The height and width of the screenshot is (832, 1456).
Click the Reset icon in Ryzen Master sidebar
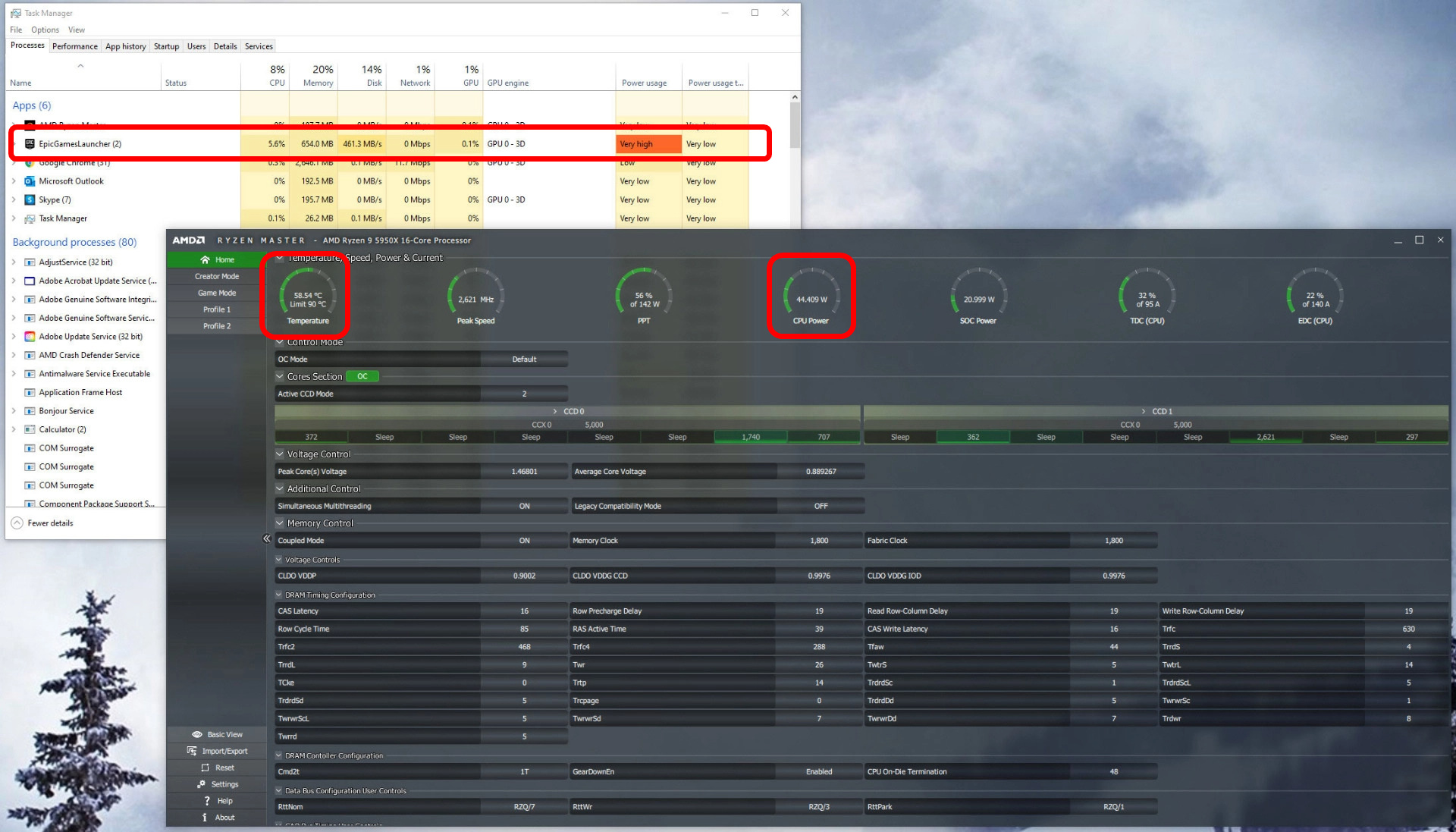[x=205, y=768]
